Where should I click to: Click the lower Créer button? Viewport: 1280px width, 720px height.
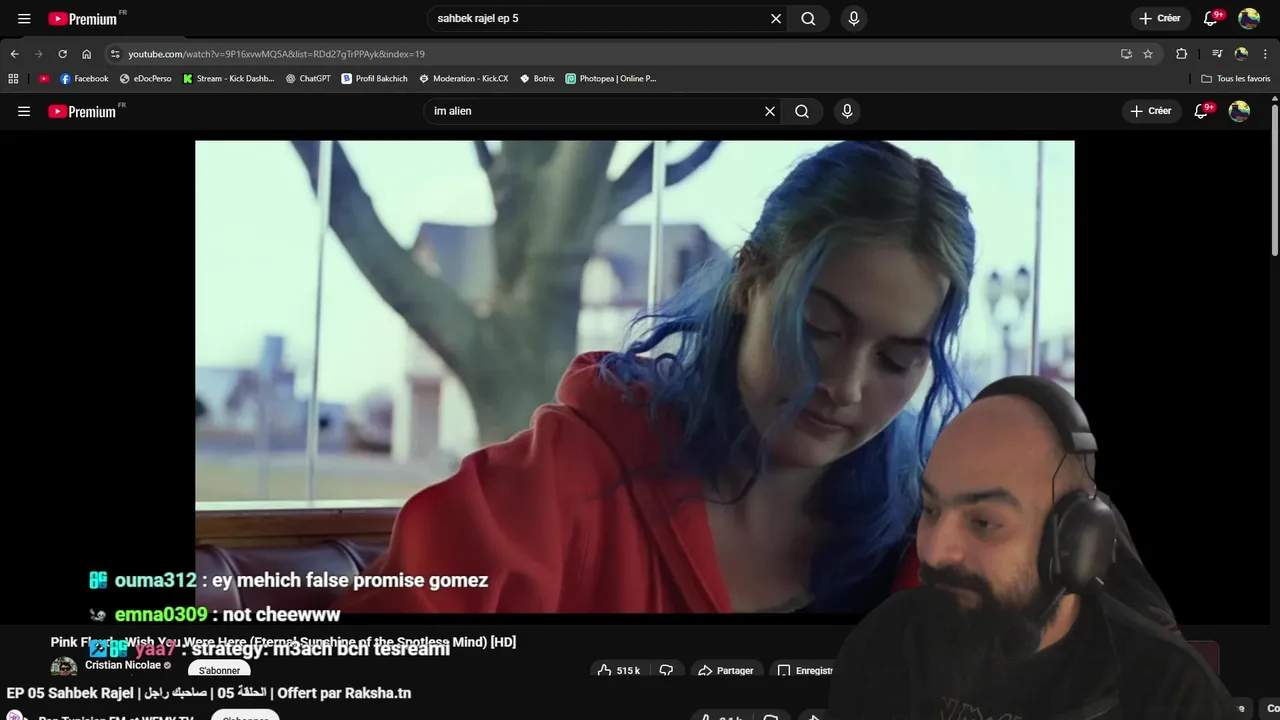pyautogui.click(x=1150, y=111)
